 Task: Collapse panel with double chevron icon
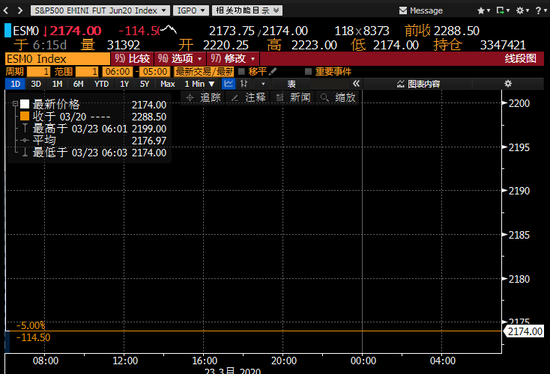coord(356,84)
